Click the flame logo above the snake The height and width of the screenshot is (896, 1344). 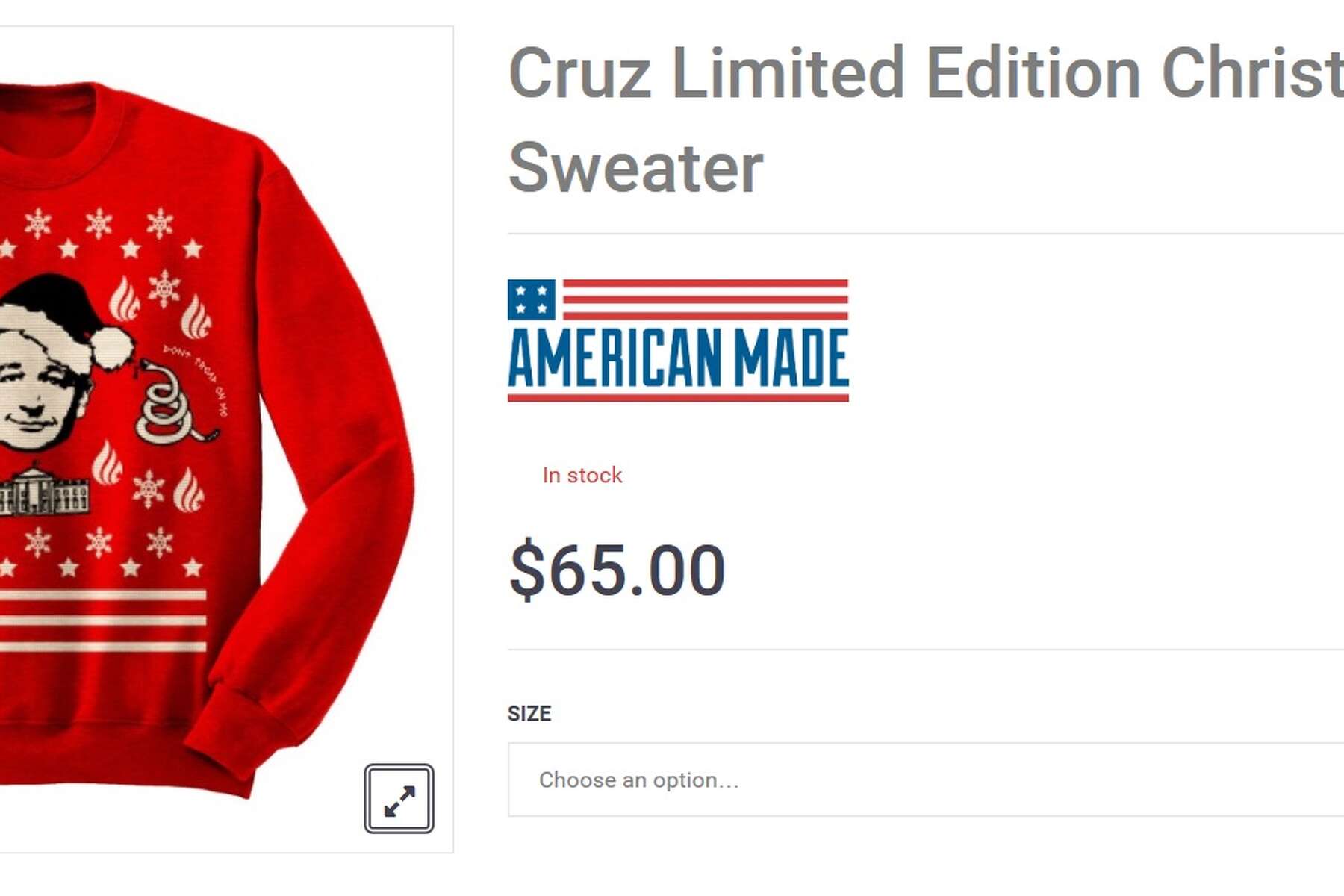pyautogui.click(x=196, y=317)
